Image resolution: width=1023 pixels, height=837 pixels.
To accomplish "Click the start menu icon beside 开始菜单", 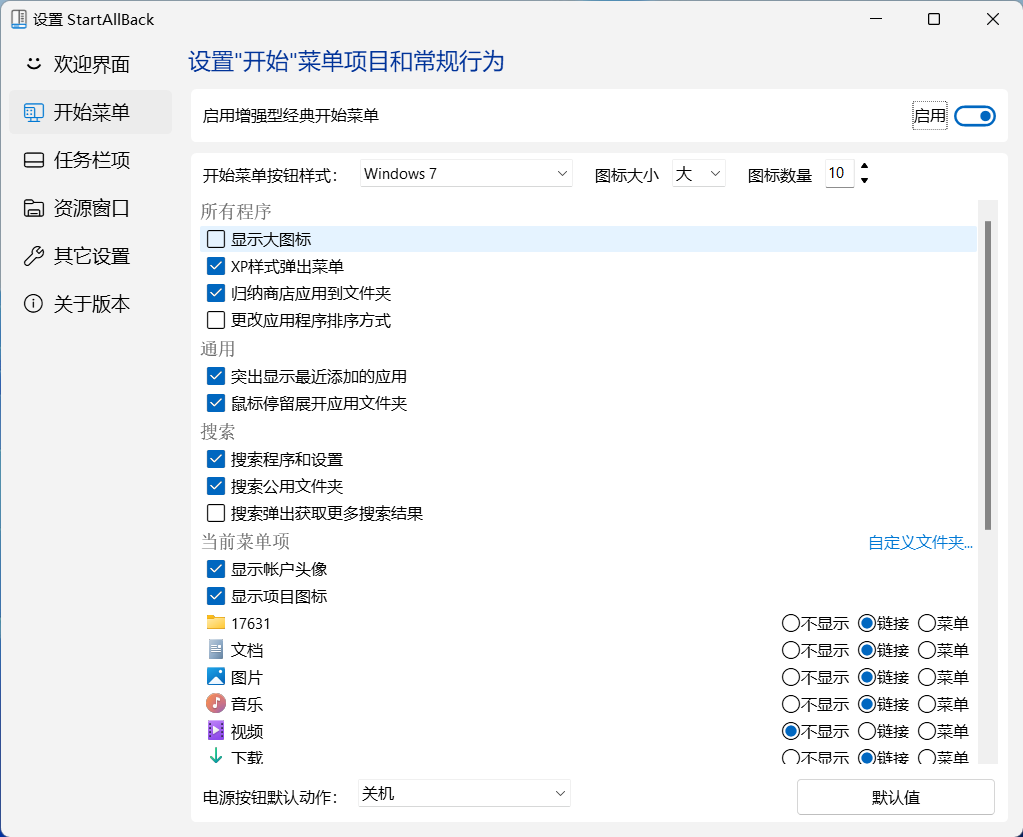I will (x=33, y=112).
